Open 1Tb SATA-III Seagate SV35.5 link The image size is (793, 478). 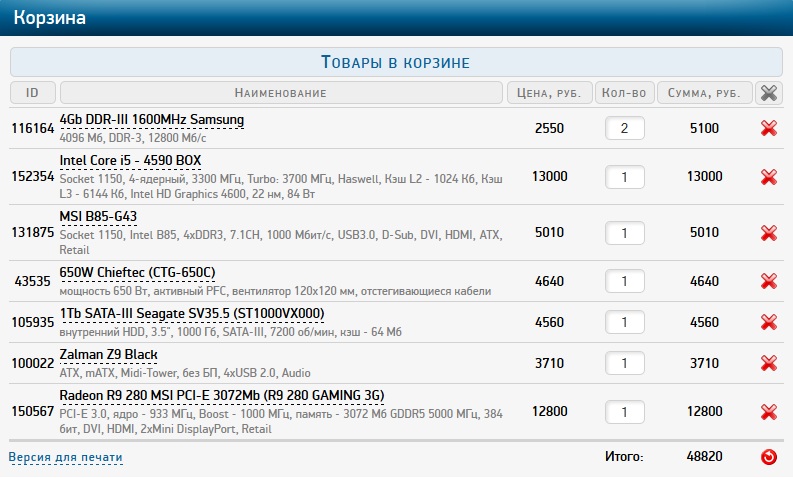point(192,314)
